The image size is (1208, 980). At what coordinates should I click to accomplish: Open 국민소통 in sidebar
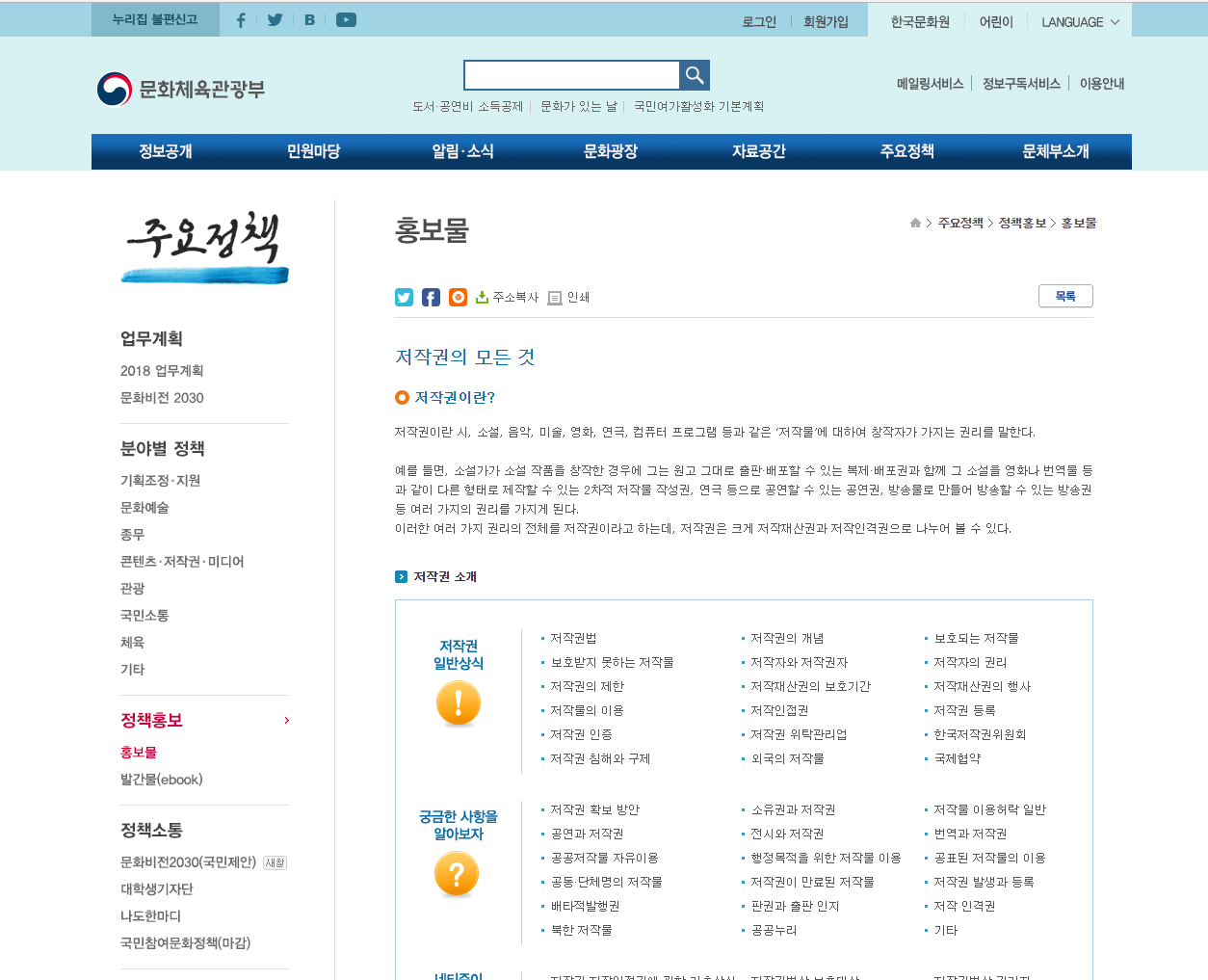tap(144, 616)
